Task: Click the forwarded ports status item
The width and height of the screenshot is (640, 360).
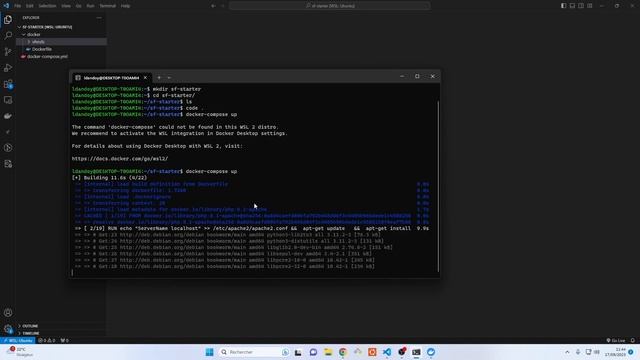Action: pos(64,340)
